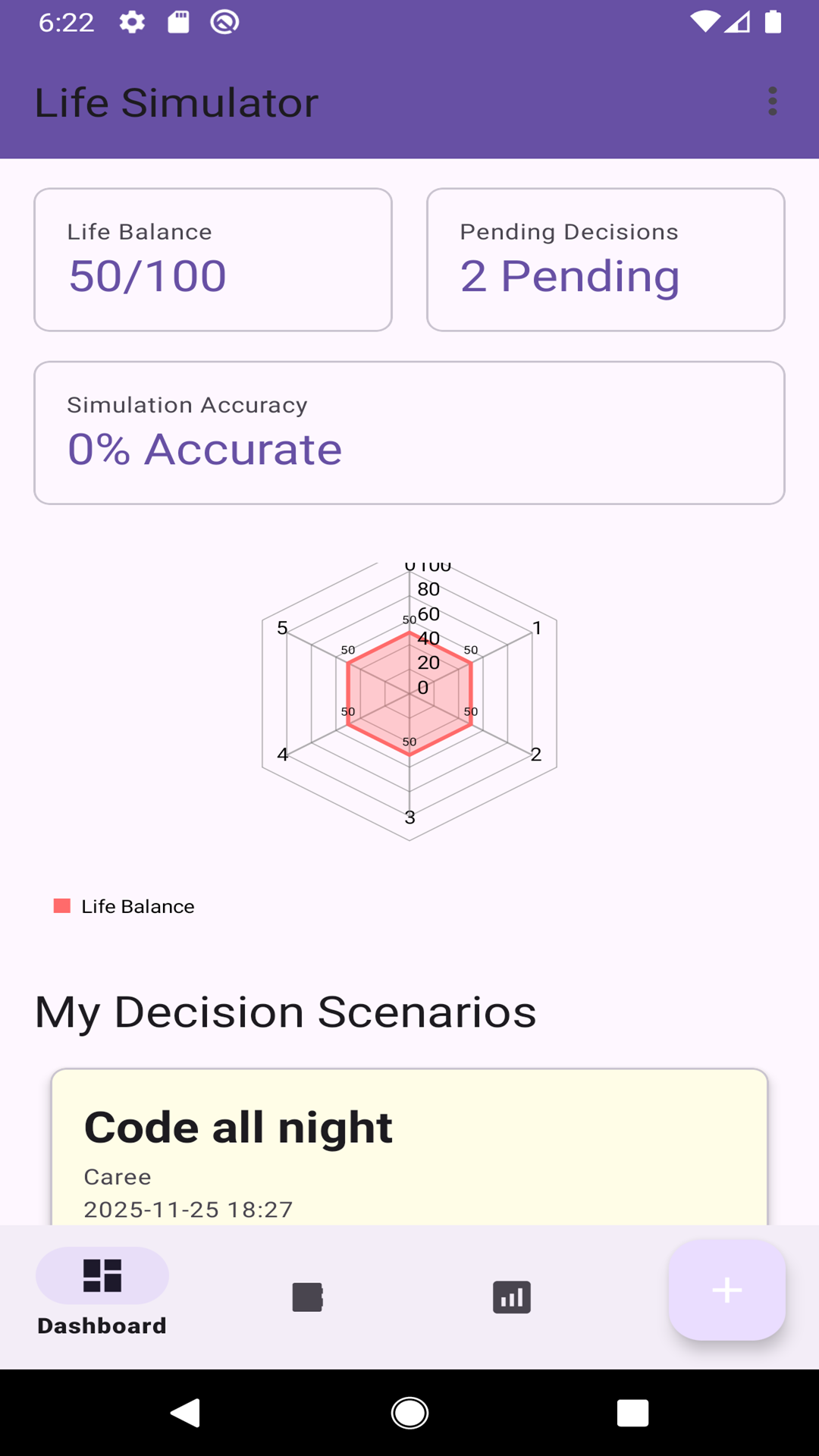Open the bar chart analytics tab
Image resolution: width=819 pixels, height=1456 pixels.
click(512, 1297)
